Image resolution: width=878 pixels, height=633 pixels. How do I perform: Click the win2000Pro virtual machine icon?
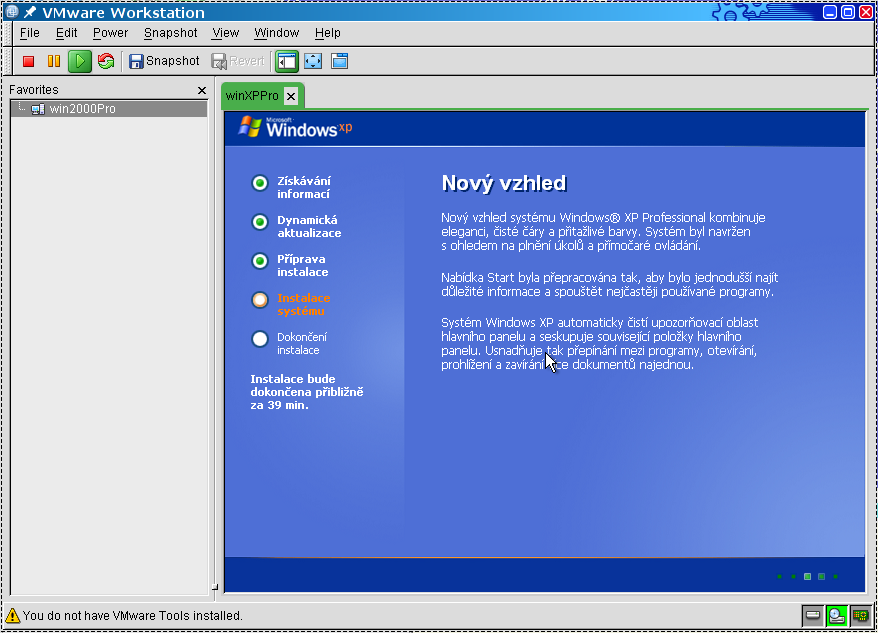(x=38, y=109)
